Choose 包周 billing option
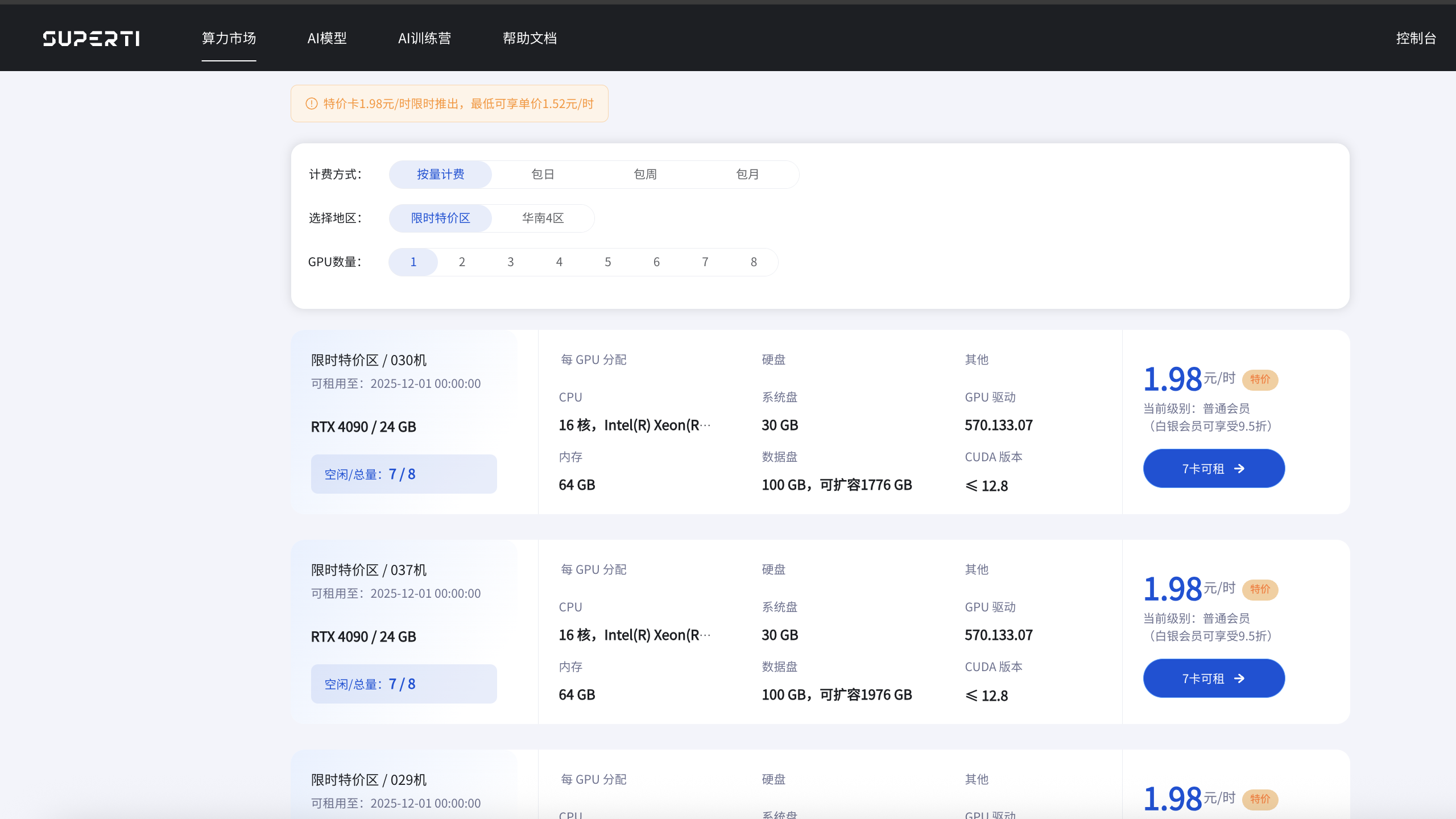The height and width of the screenshot is (819, 1456). [645, 174]
